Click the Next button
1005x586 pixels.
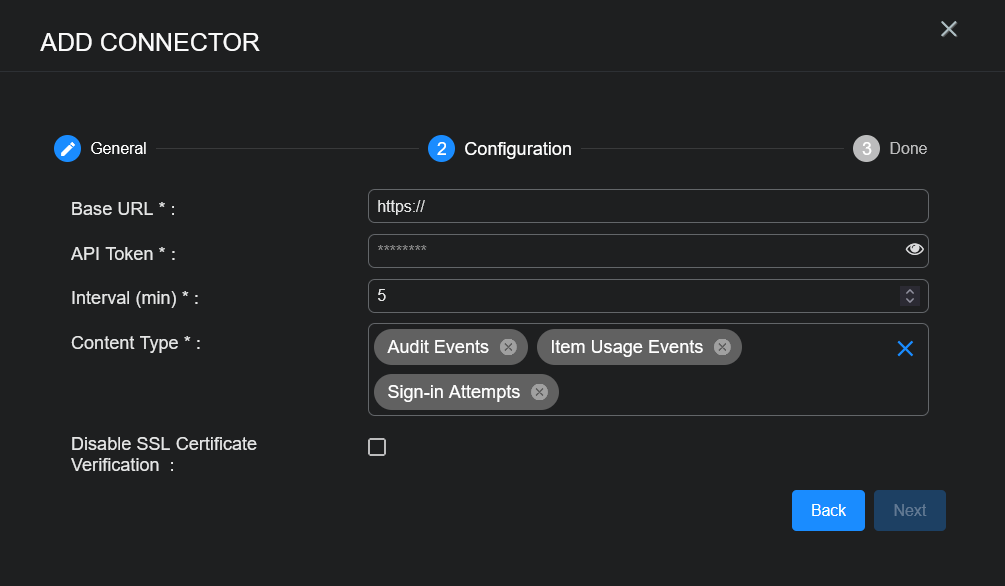[909, 510]
